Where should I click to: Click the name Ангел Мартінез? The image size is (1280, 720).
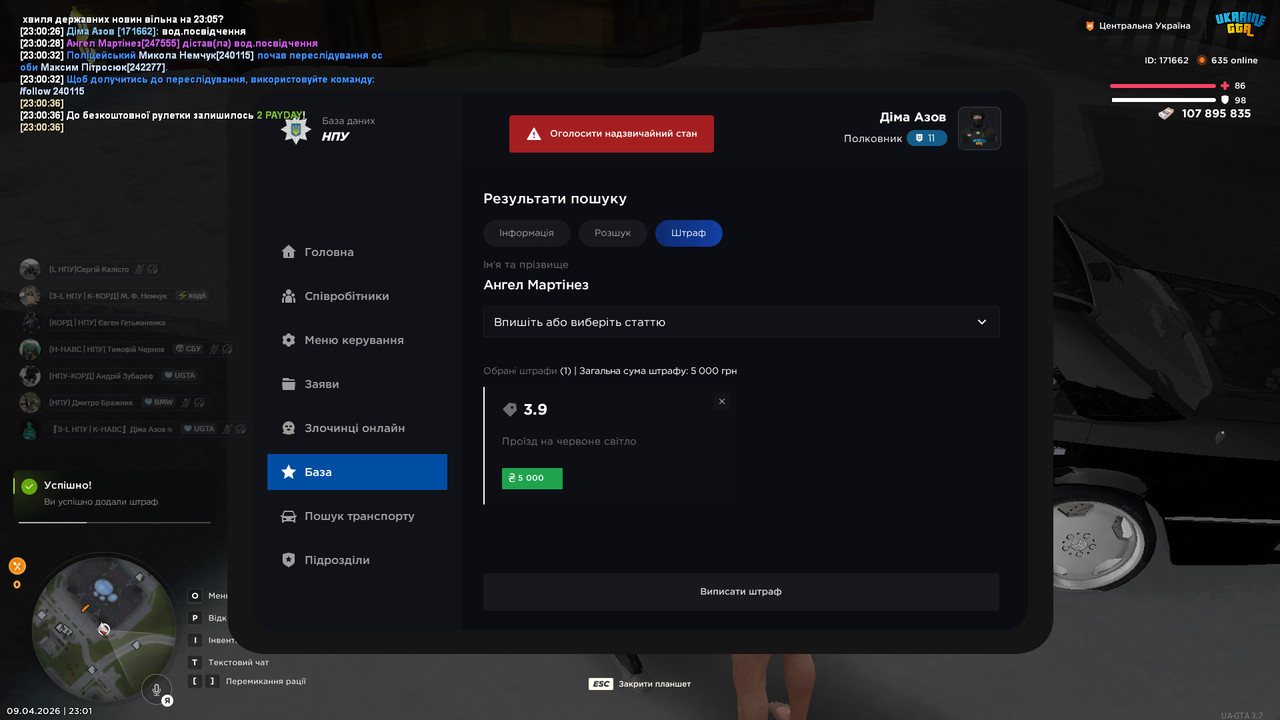(x=536, y=285)
